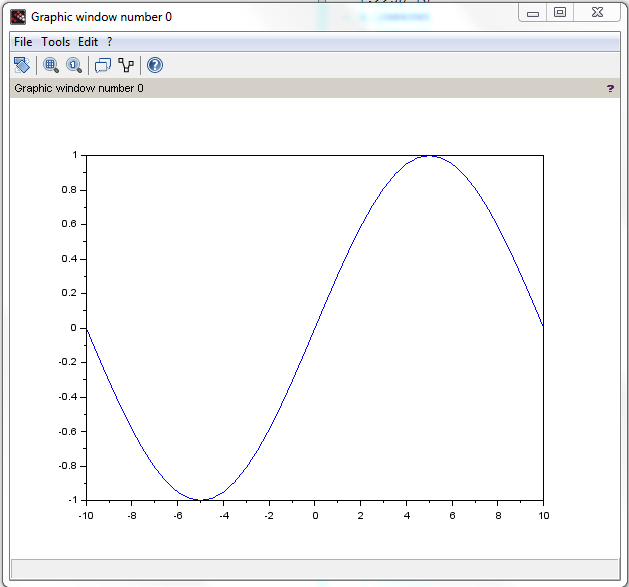The width and height of the screenshot is (629, 587).
Task: Click the curve trough near x=-5
Action: point(202,500)
